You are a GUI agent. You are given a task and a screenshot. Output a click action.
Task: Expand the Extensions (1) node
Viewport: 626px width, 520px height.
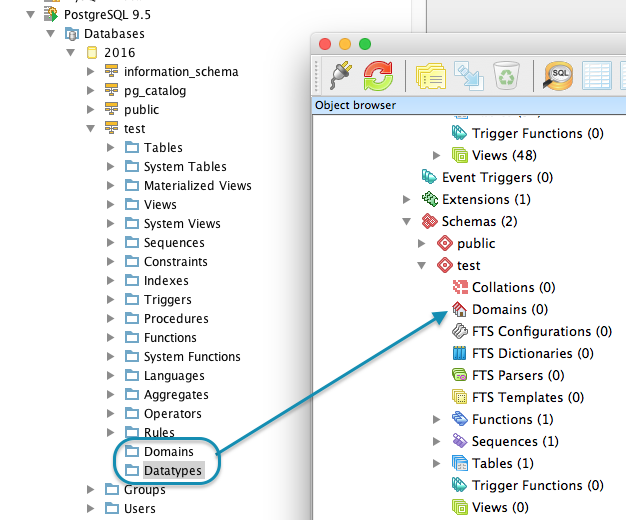406,199
